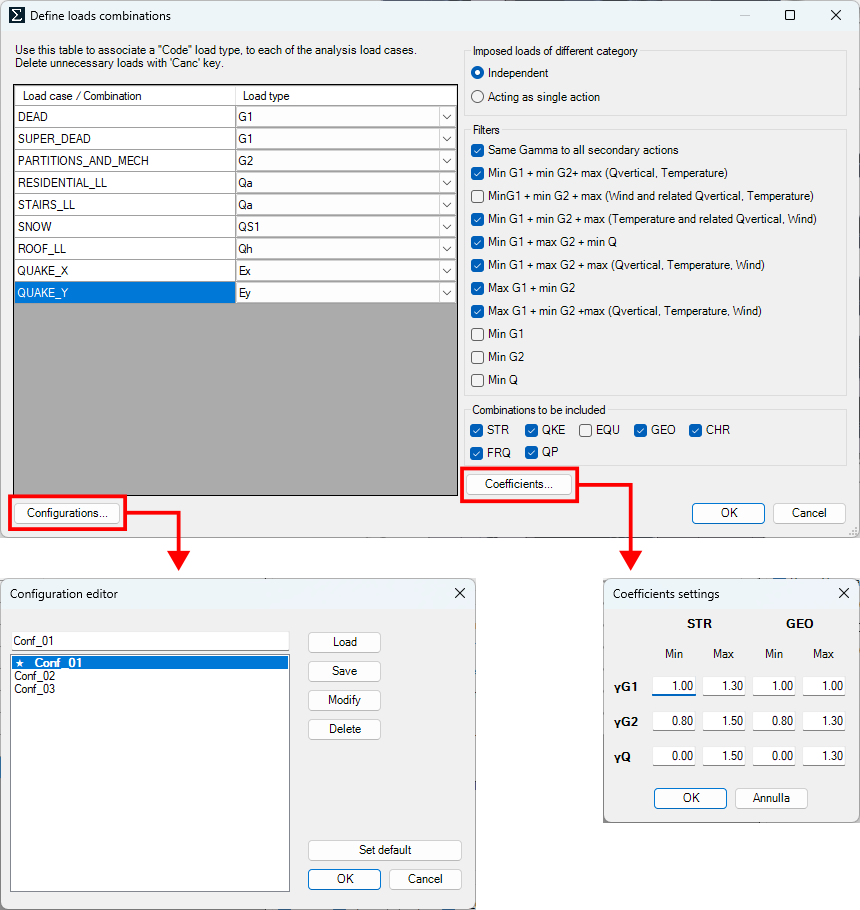
Task: Expand ROOF_LL load type combo box
Action: tap(446, 249)
